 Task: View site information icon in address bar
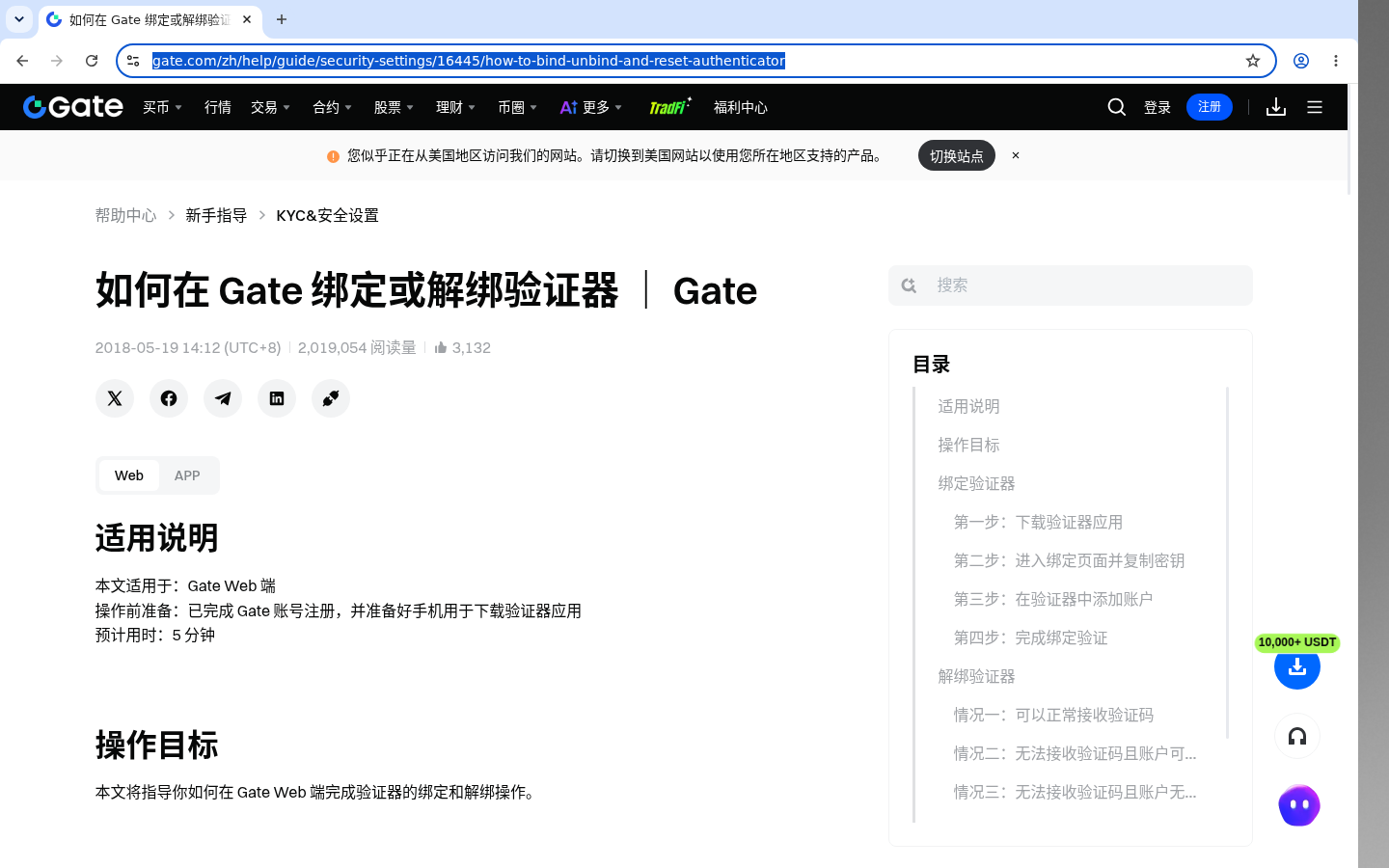[133, 61]
